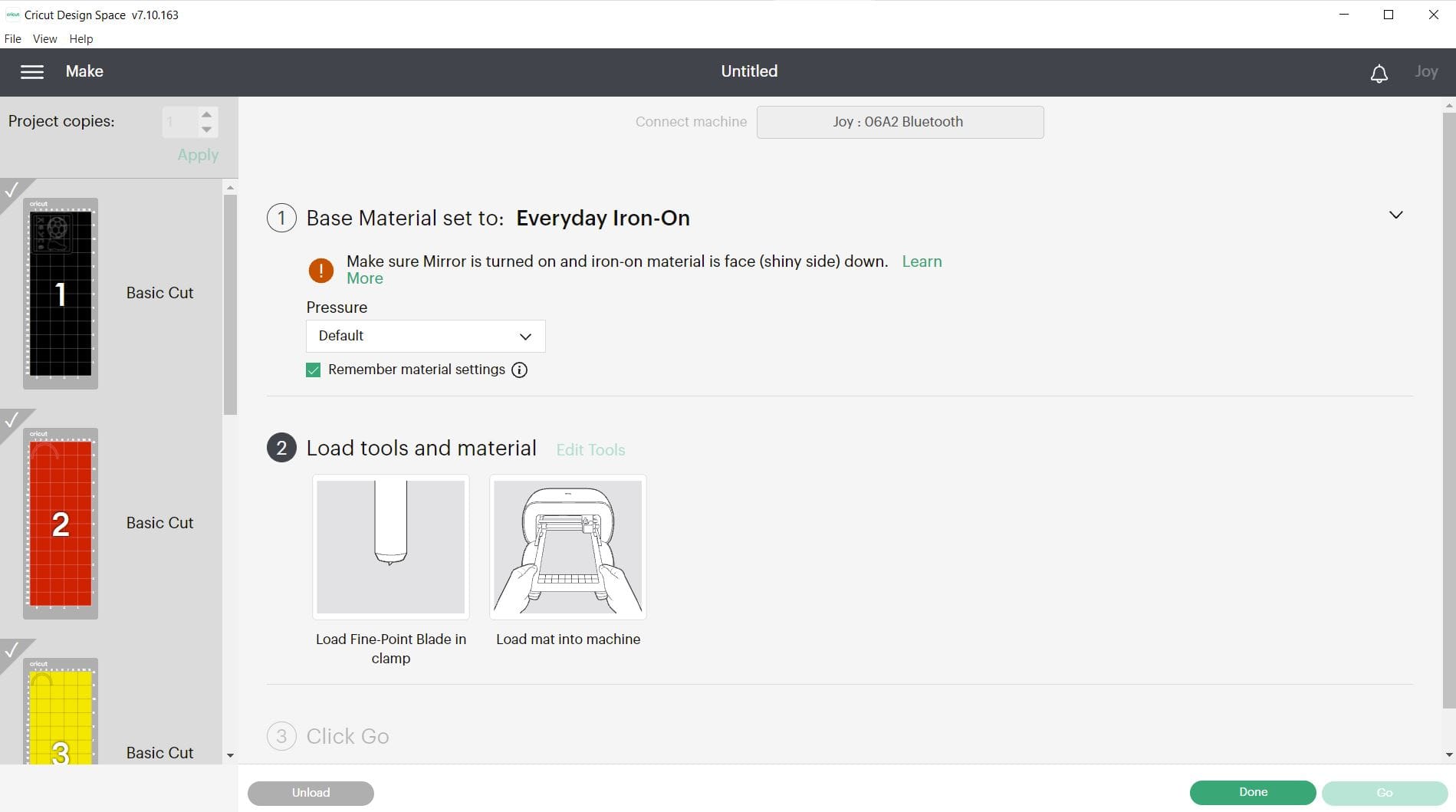Click the mat list vertical scrollbar
1456x812 pixels.
tap(230, 305)
